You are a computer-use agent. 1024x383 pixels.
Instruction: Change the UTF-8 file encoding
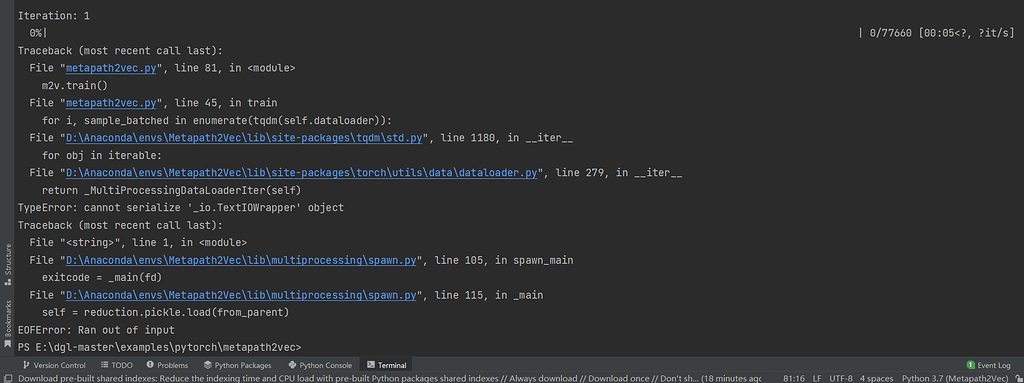(x=840, y=378)
